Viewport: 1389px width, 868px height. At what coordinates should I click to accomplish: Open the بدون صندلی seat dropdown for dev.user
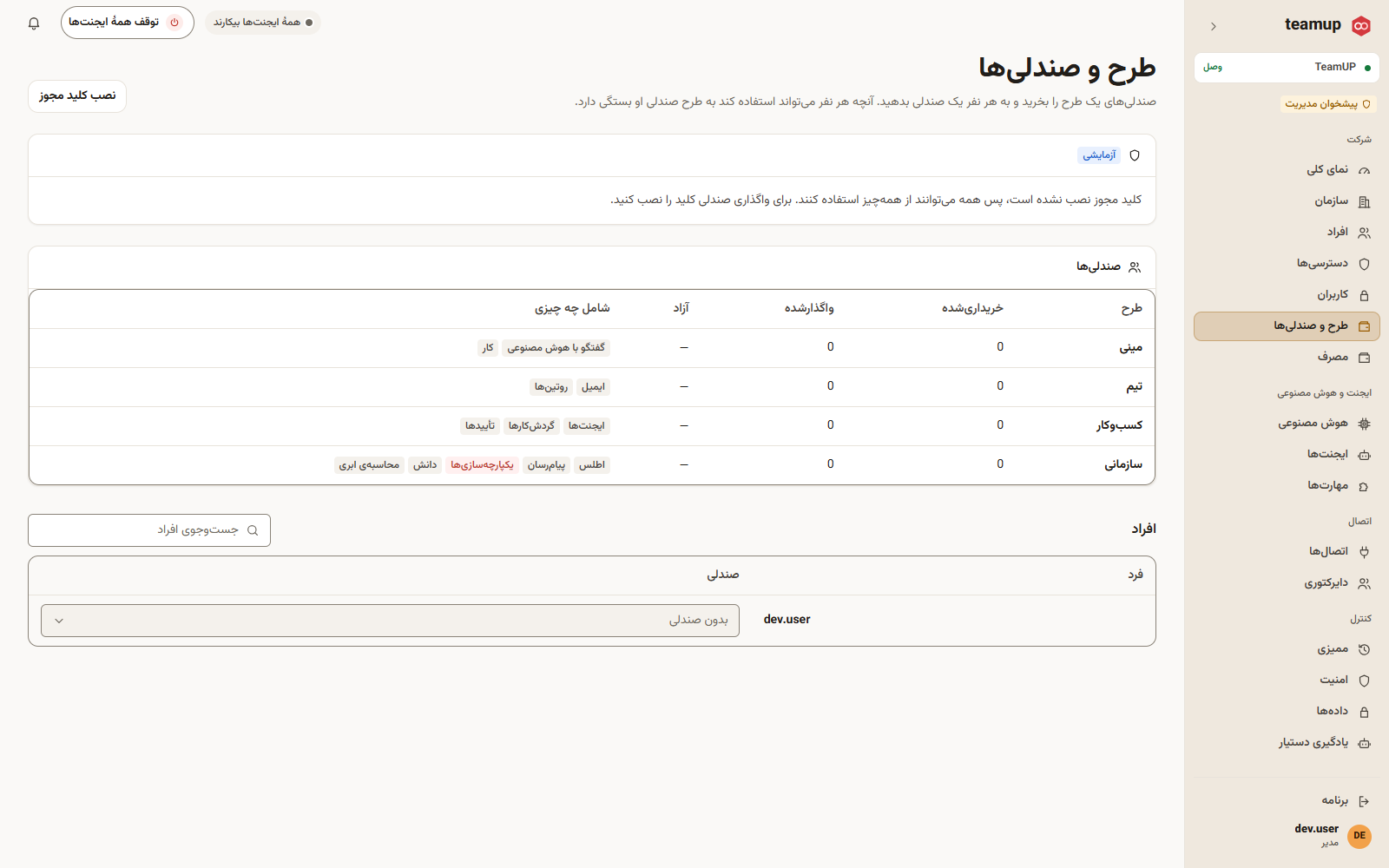coord(390,621)
